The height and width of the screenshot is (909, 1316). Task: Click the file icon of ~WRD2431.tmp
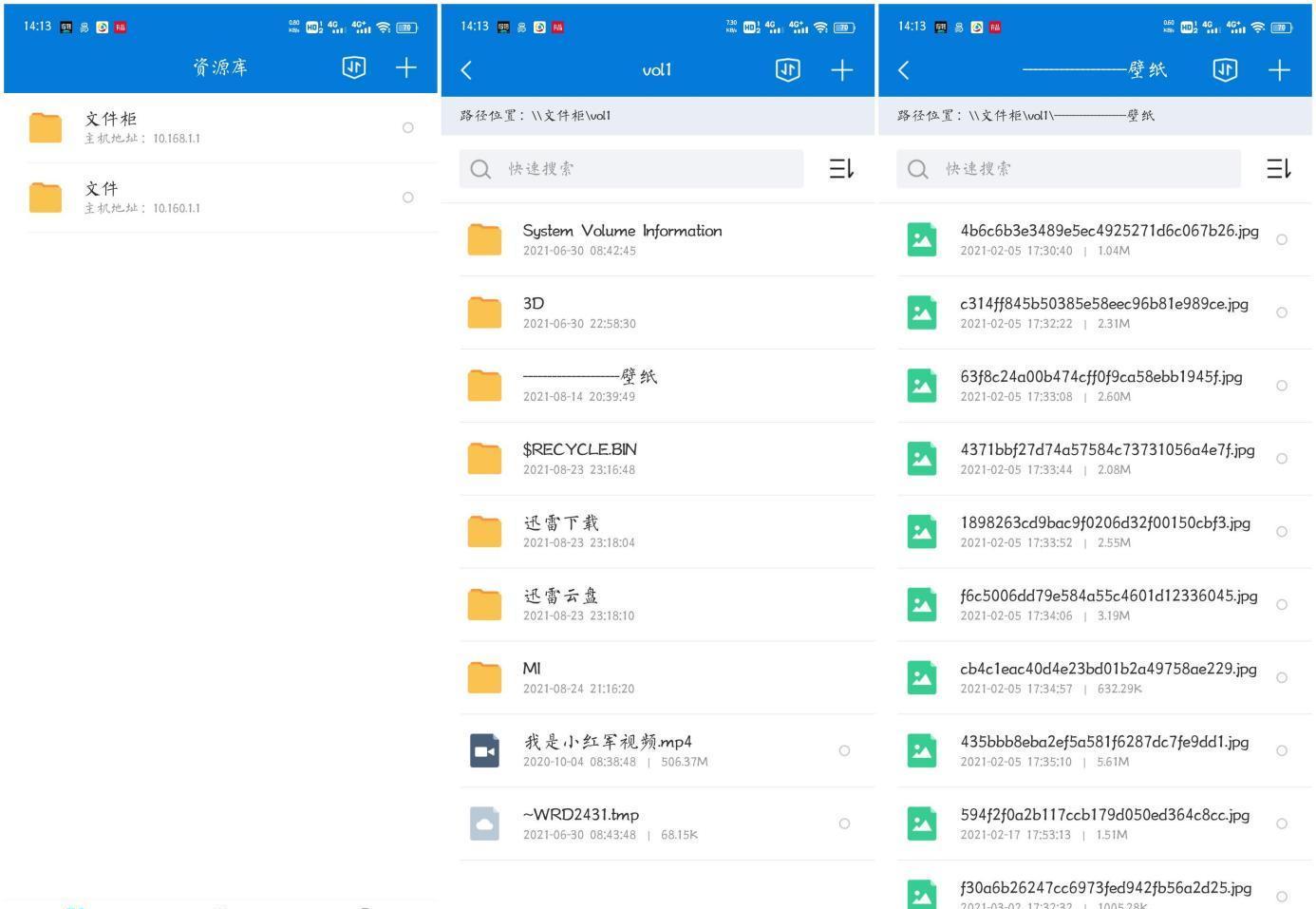tap(485, 824)
